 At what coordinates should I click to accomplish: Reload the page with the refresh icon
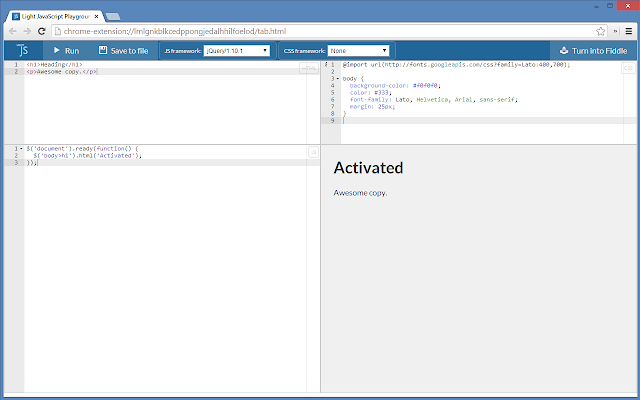coord(42,31)
